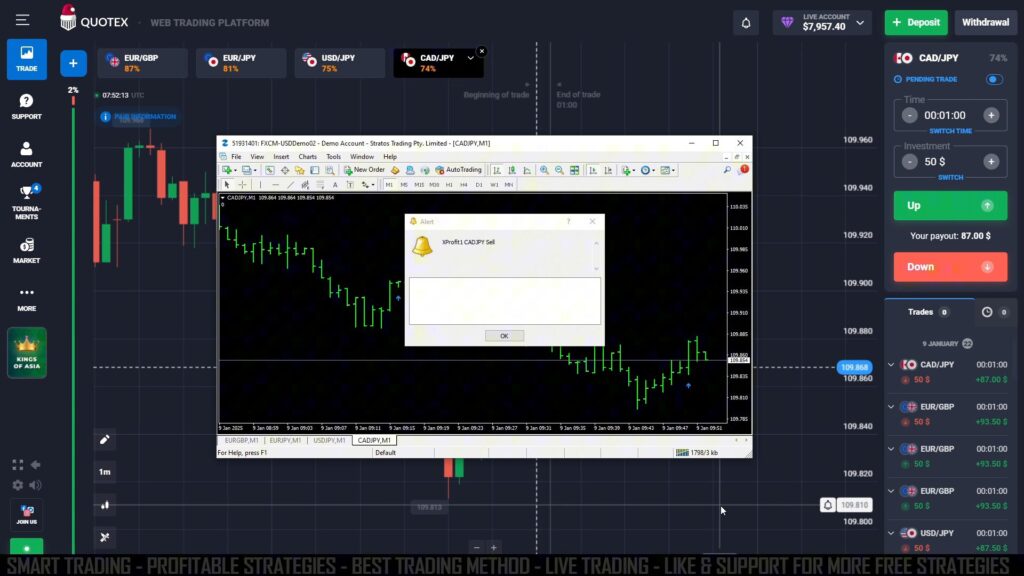Click the zoom out magnifier in MetaTrader toolbar
The height and width of the screenshot is (576, 1024).
[x=559, y=170]
